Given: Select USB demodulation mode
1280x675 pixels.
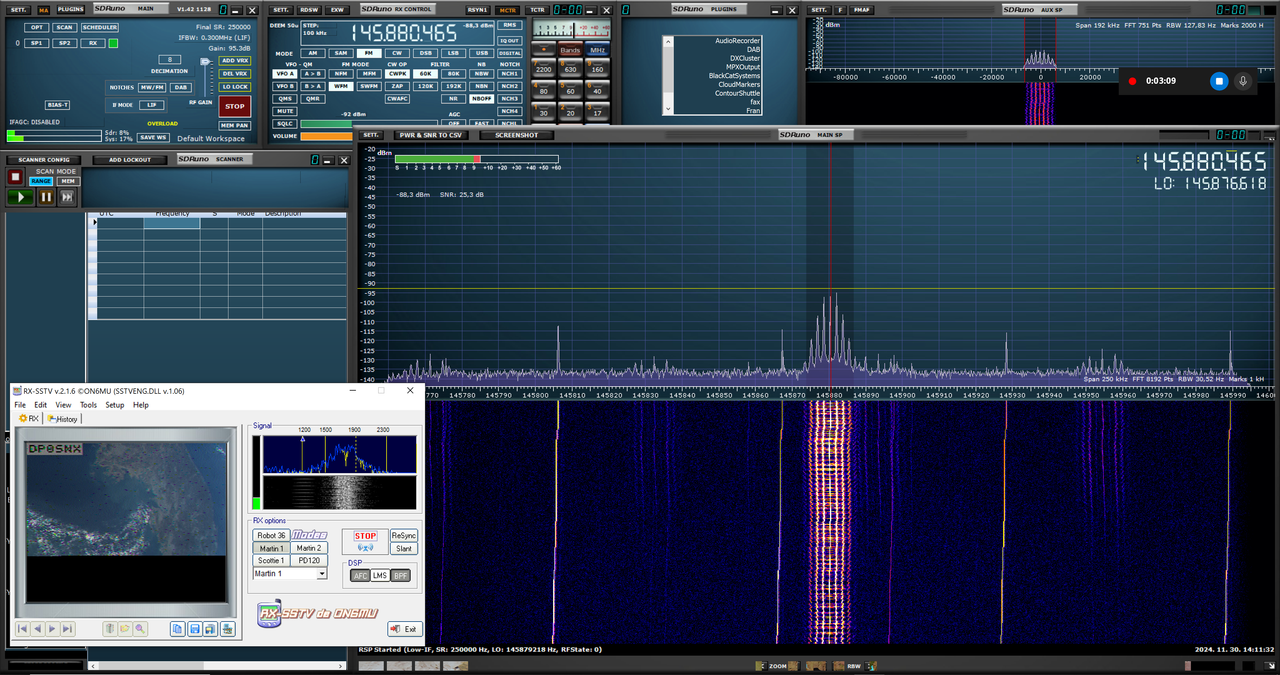Looking at the screenshot, I should tap(481, 53).
